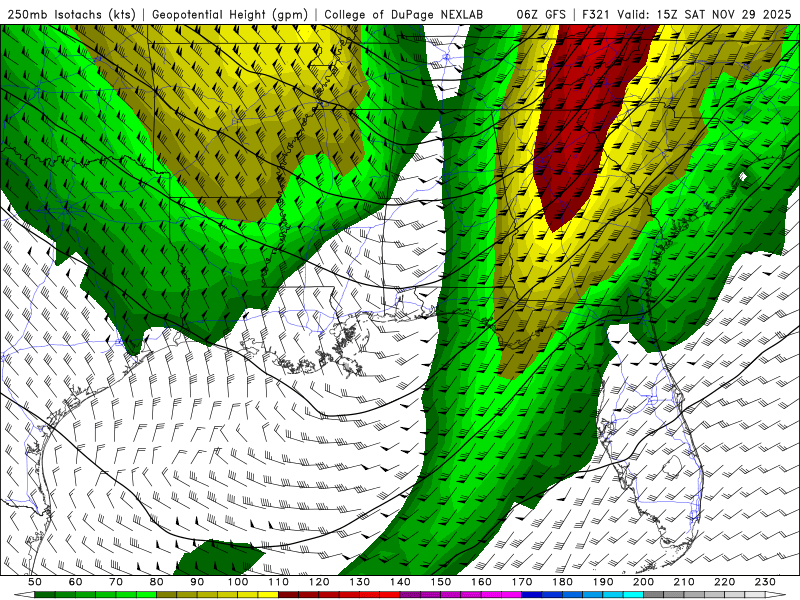The height and width of the screenshot is (600, 800).
Task: Click the 190 label on the color scale
Action: tap(603, 582)
